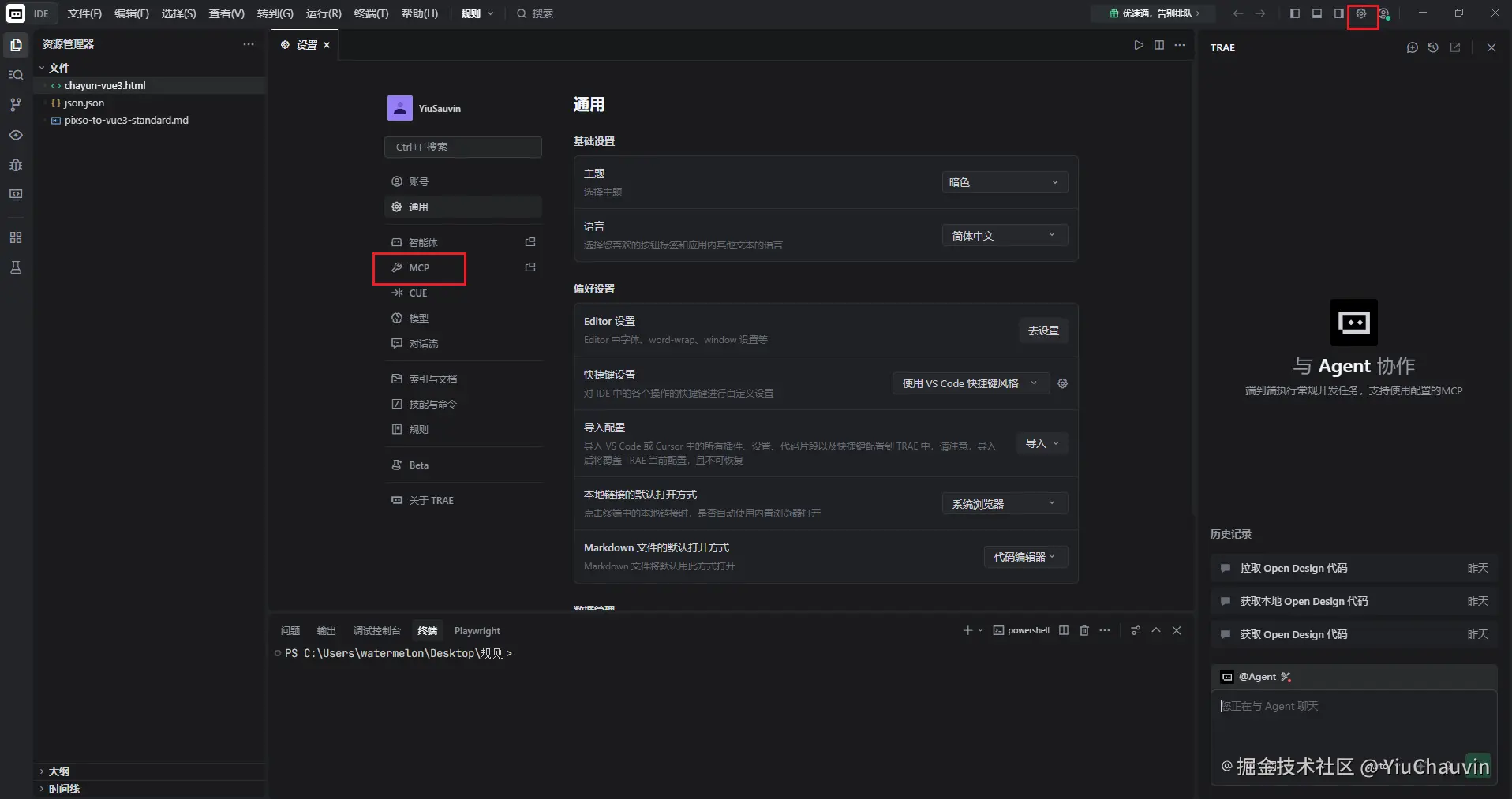Image resolution: width=1512 pixels, height=799 pixels.
Task: Start a new chat in TRAE panel
Action: 1413,47
